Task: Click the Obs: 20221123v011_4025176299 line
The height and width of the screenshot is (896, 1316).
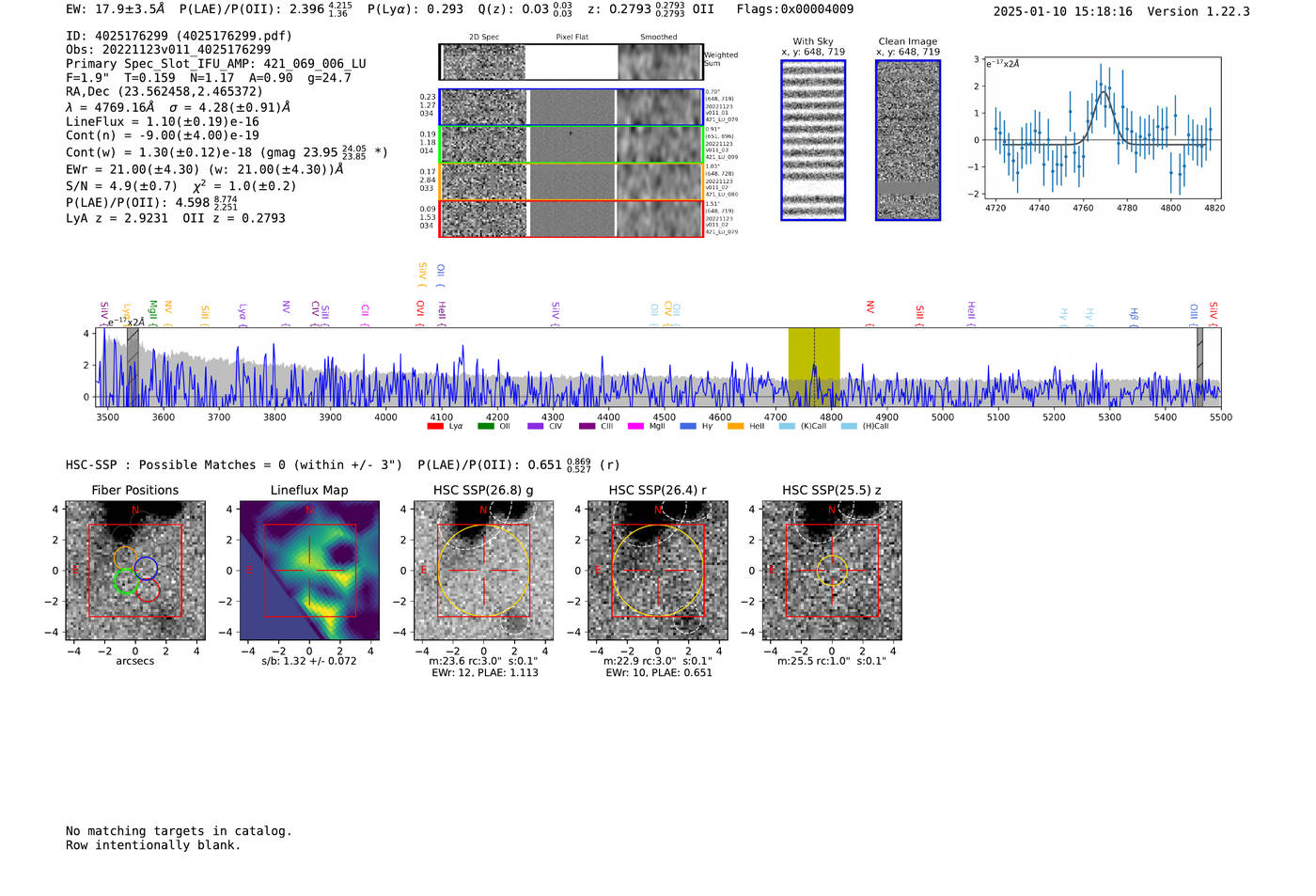Action: click(x=168, y=50)
